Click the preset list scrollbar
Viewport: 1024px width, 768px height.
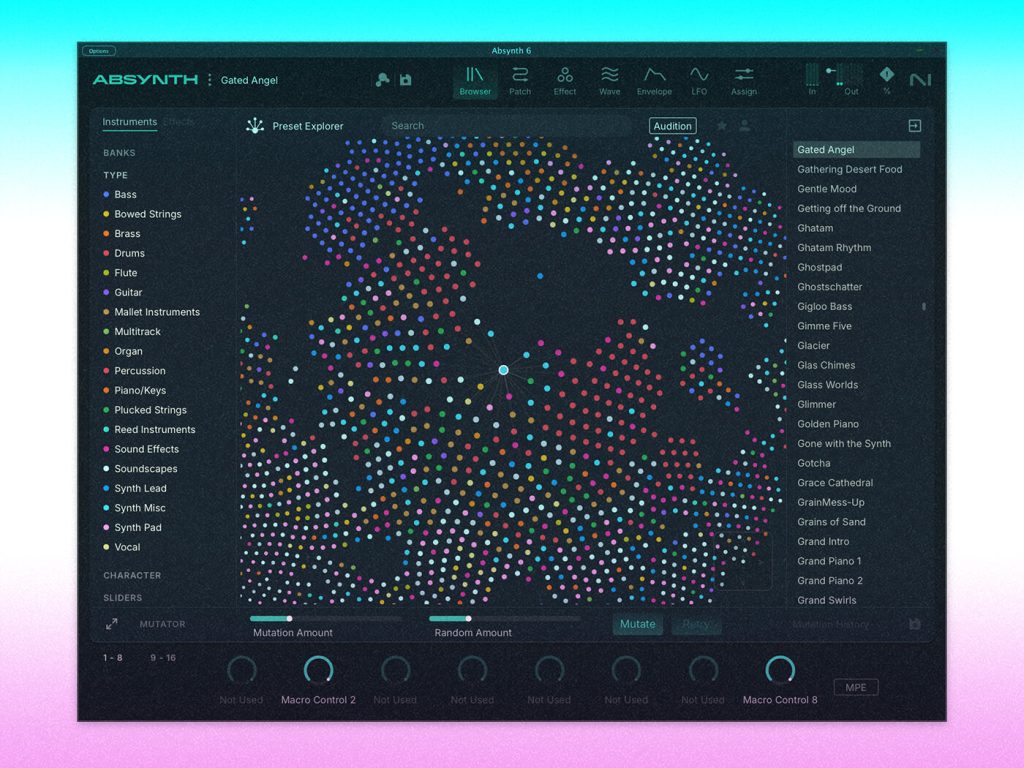[x=923, y=306]
